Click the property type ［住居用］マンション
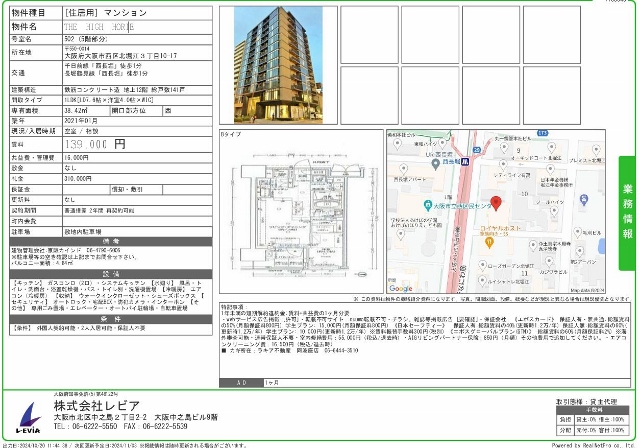The height and width of the screenshot is (448, 640). [105, 13]
